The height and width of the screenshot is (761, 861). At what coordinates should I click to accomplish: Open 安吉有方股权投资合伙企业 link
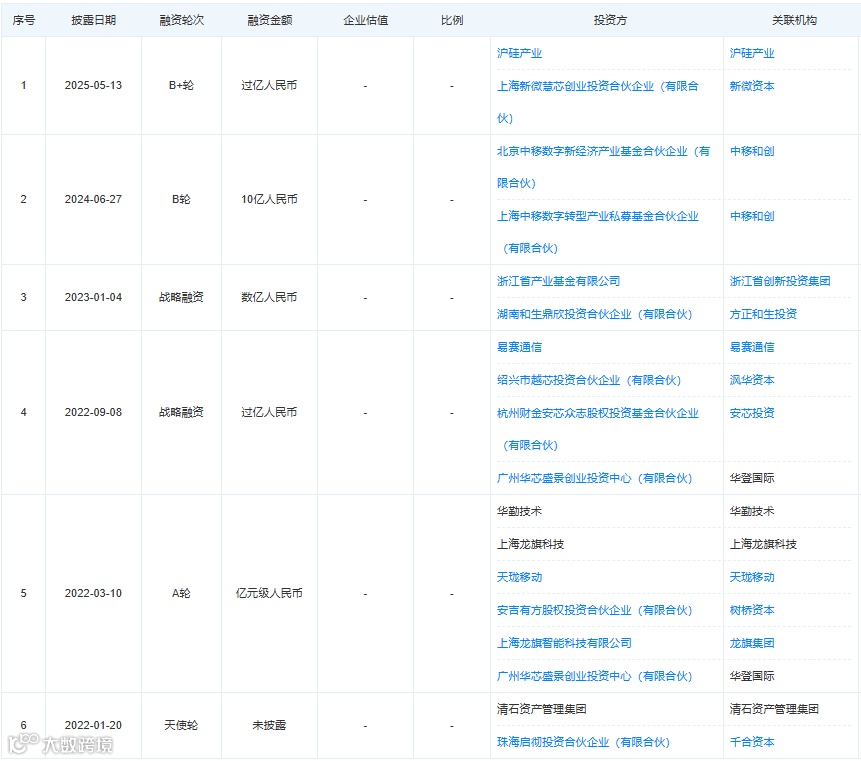pyautogui.click(x=594, y=610)
